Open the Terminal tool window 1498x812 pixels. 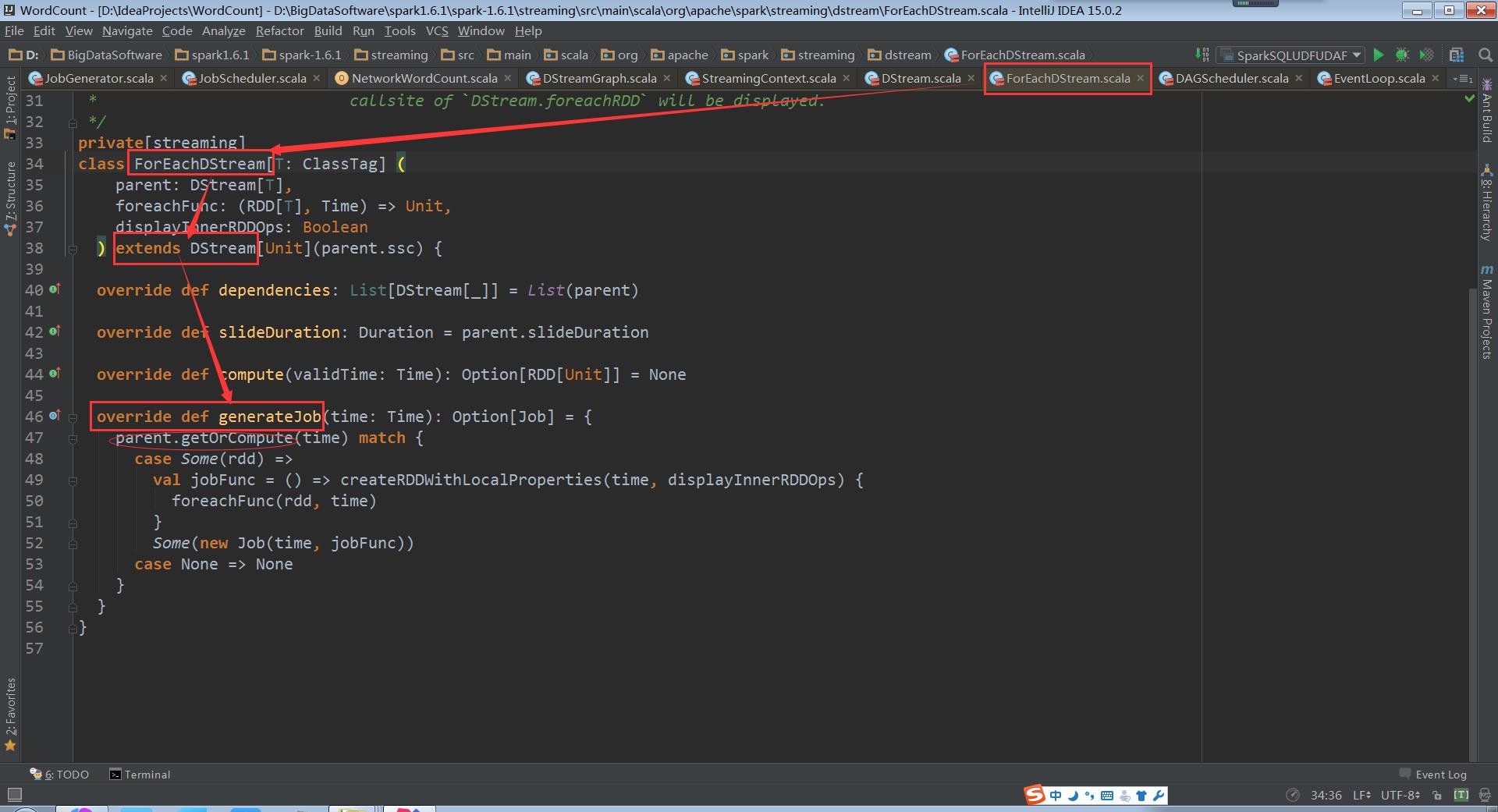(140, 775)
